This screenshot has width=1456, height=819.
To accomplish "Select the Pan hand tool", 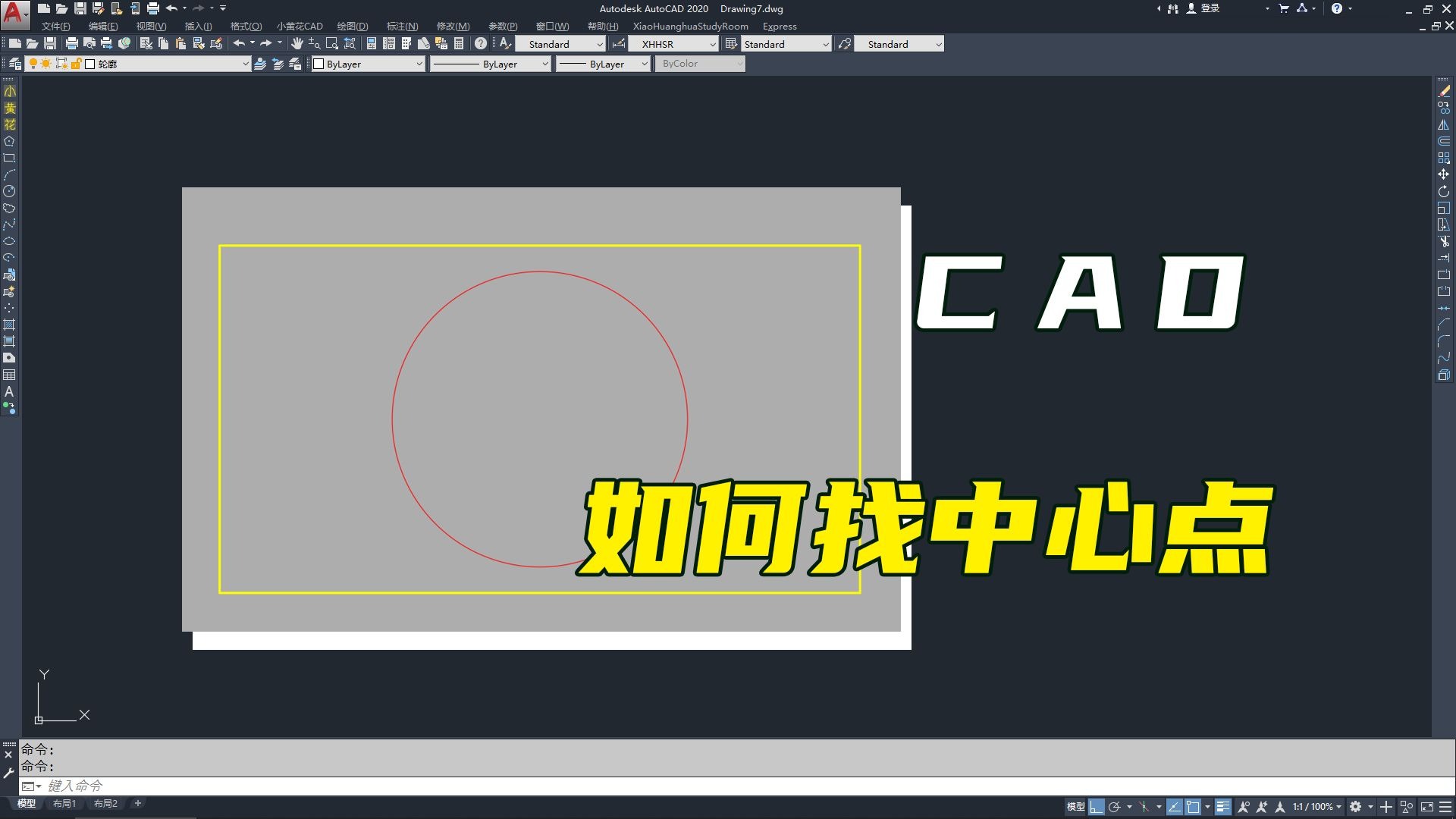I will pos(297,44).
